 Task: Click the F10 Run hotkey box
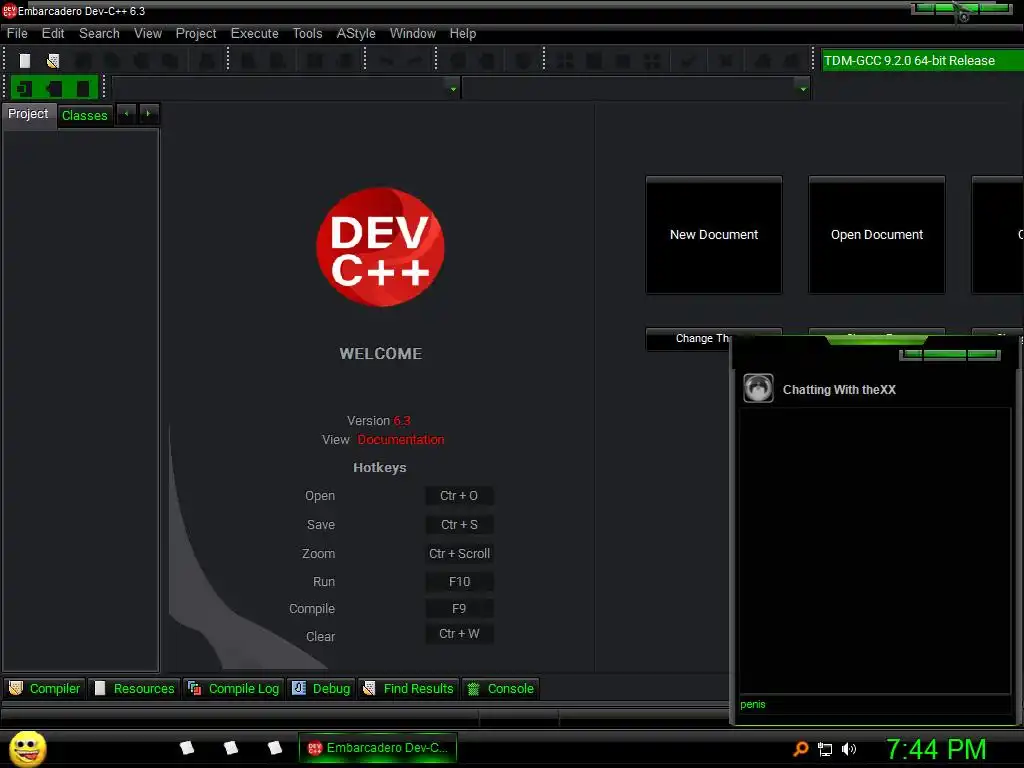tap(459, 581)
